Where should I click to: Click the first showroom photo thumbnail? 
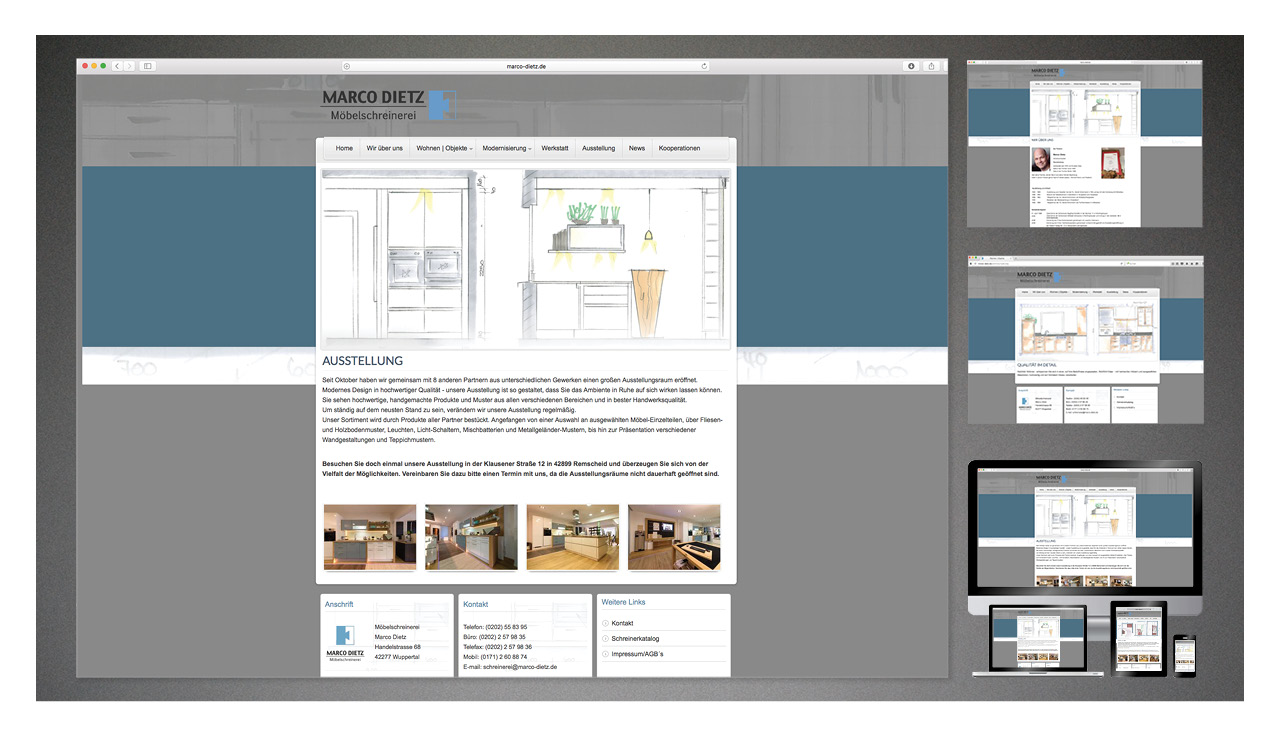[370, 537]
